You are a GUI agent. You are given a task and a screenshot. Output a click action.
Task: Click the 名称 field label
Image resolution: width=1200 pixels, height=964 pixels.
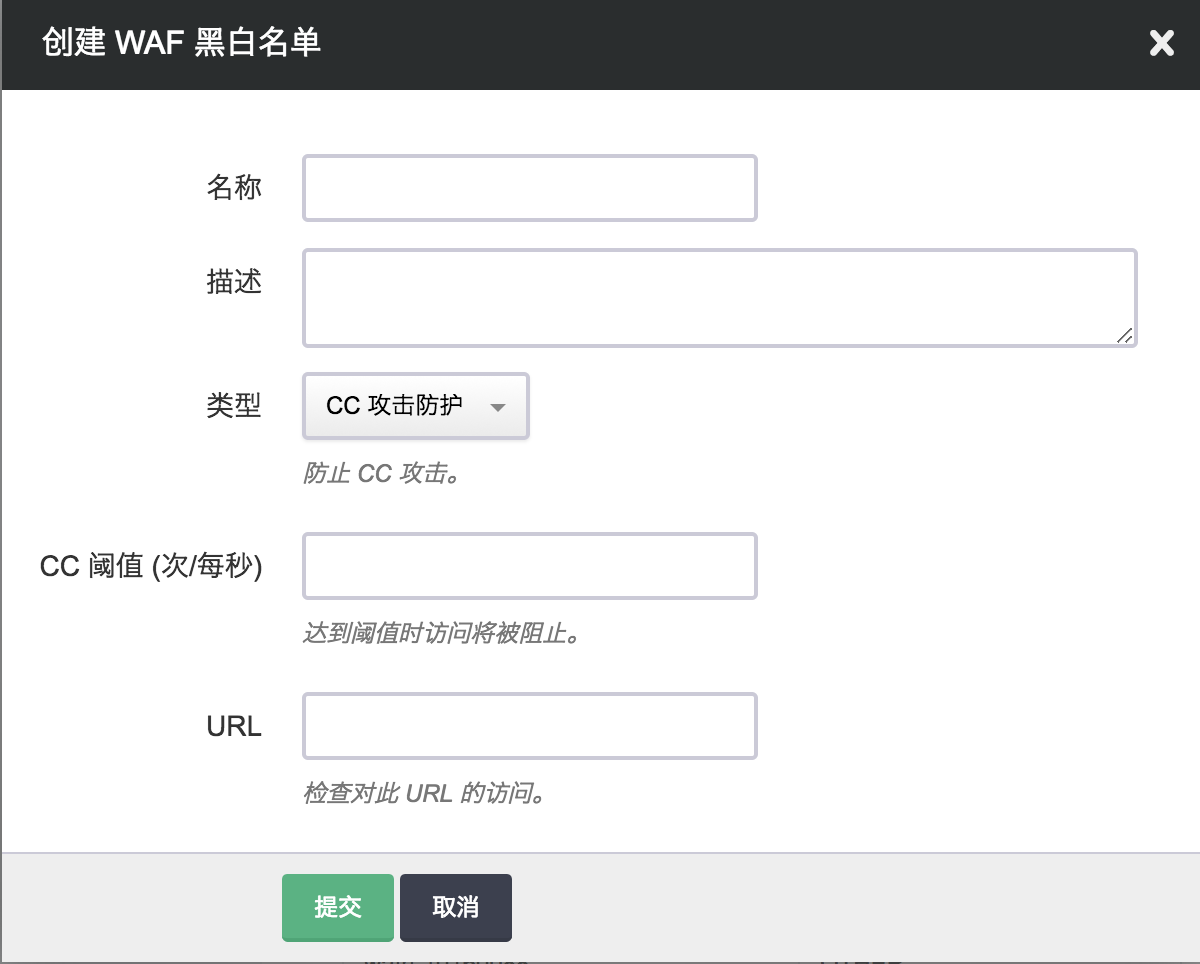click(x=234, y=187)
